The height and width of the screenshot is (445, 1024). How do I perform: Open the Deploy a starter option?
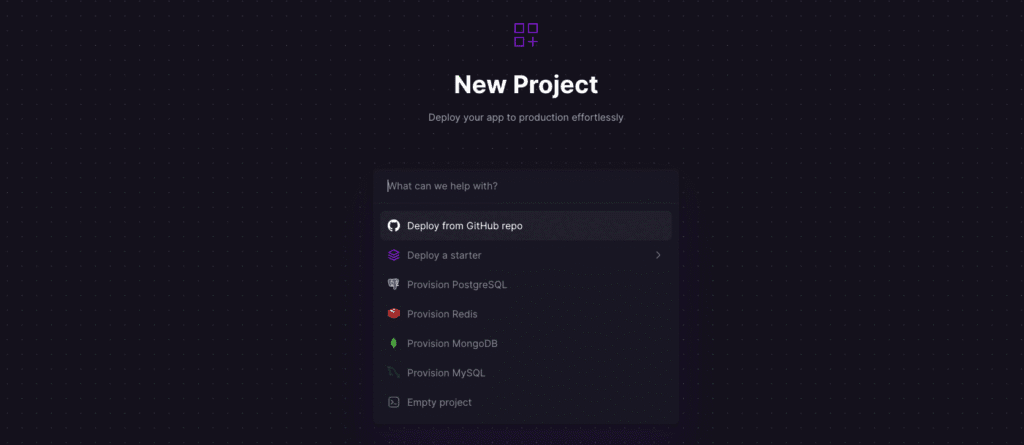pos(444,255)
